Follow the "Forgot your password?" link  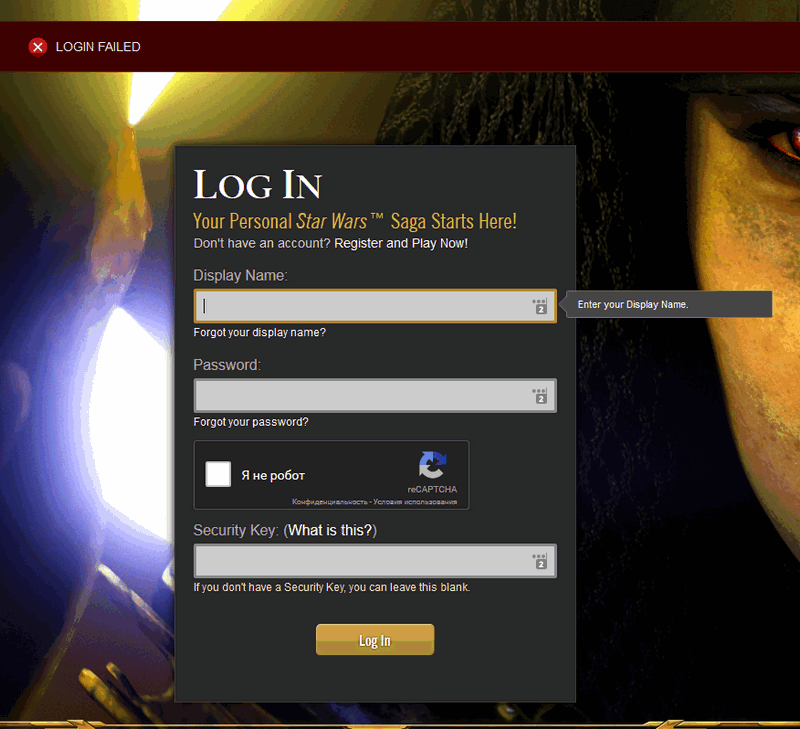tap(251, 422)
